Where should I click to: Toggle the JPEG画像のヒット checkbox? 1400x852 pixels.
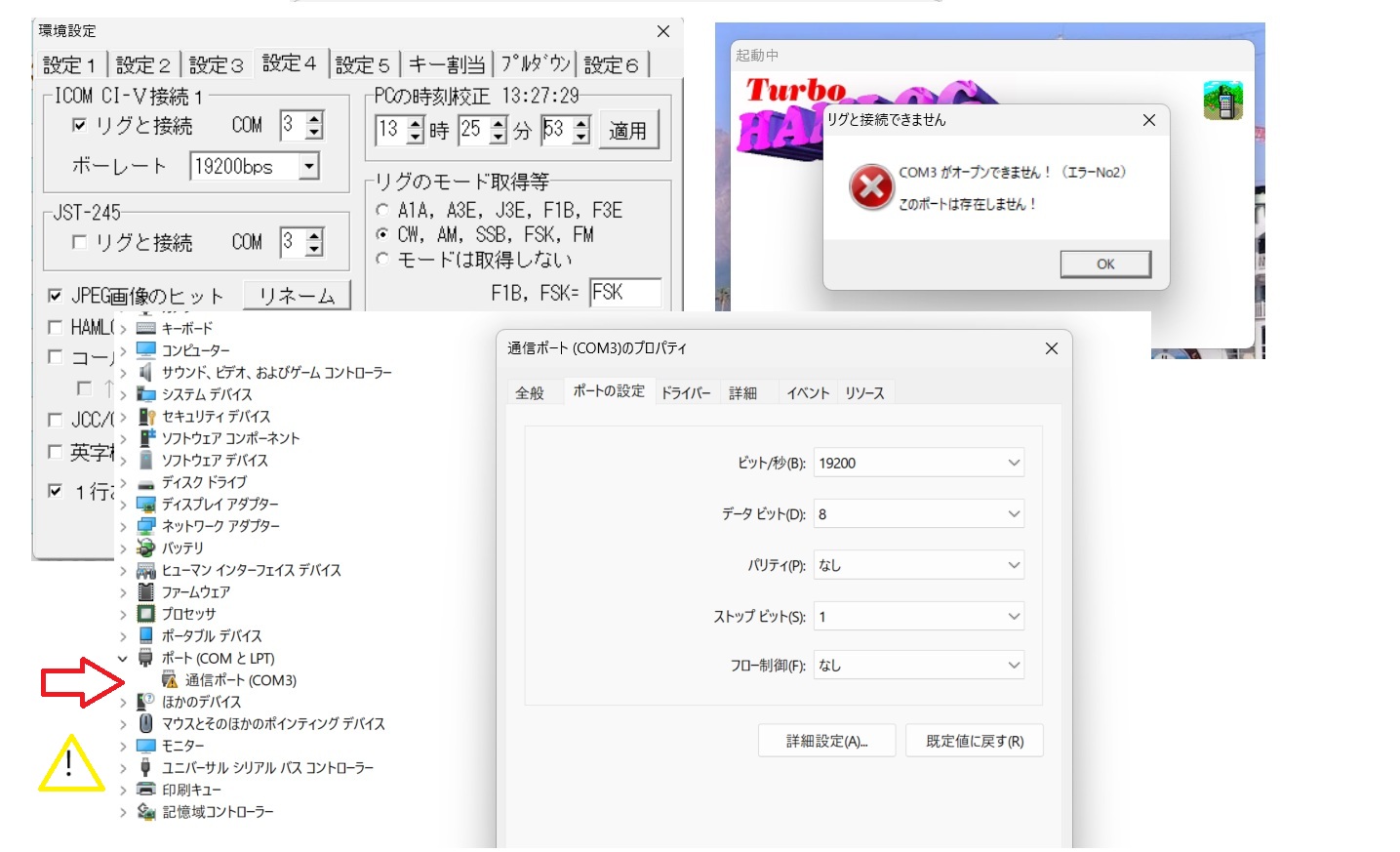point(56,295)
